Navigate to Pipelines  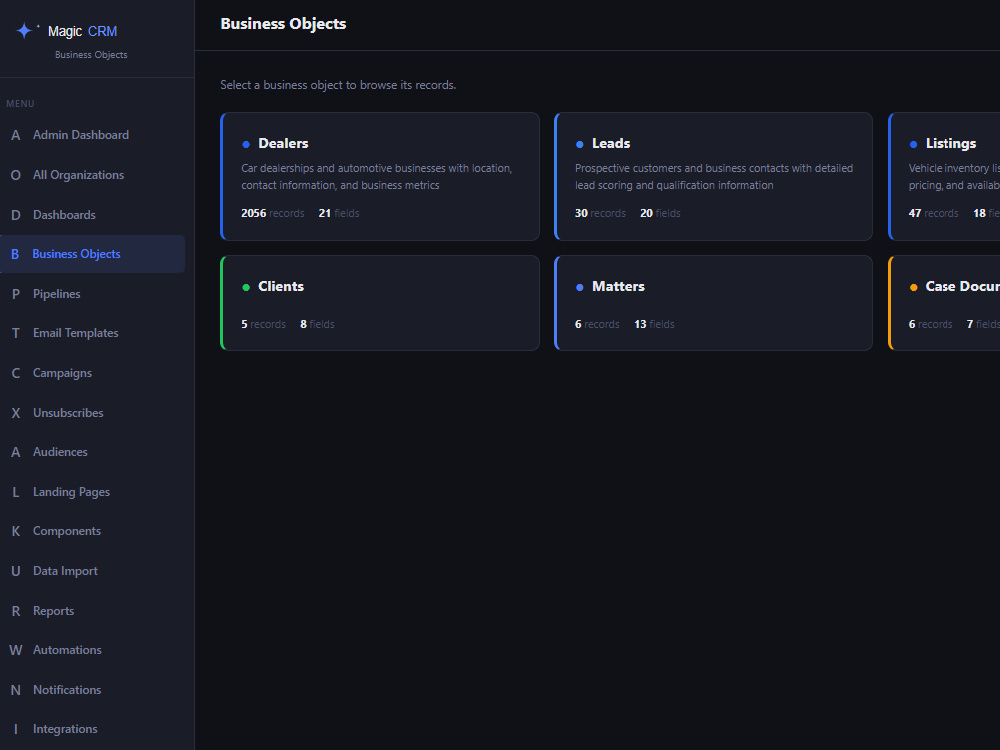tap(92, 294)
